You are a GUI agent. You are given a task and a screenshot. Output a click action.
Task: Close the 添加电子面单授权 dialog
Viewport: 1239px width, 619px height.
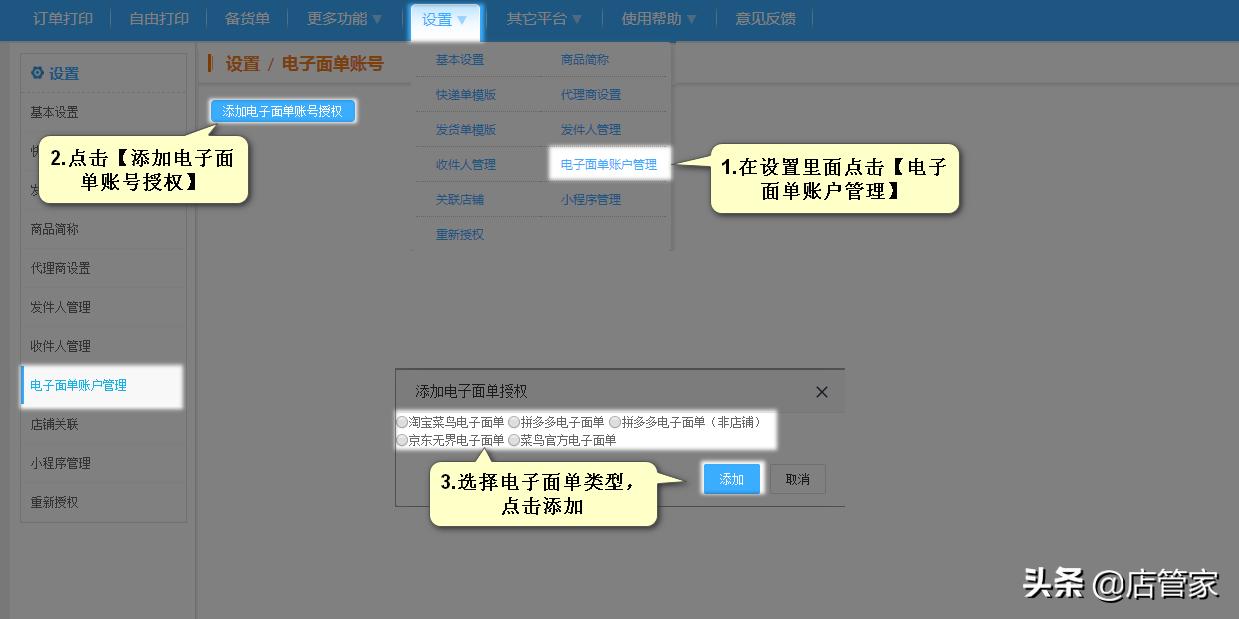(821, 392)
